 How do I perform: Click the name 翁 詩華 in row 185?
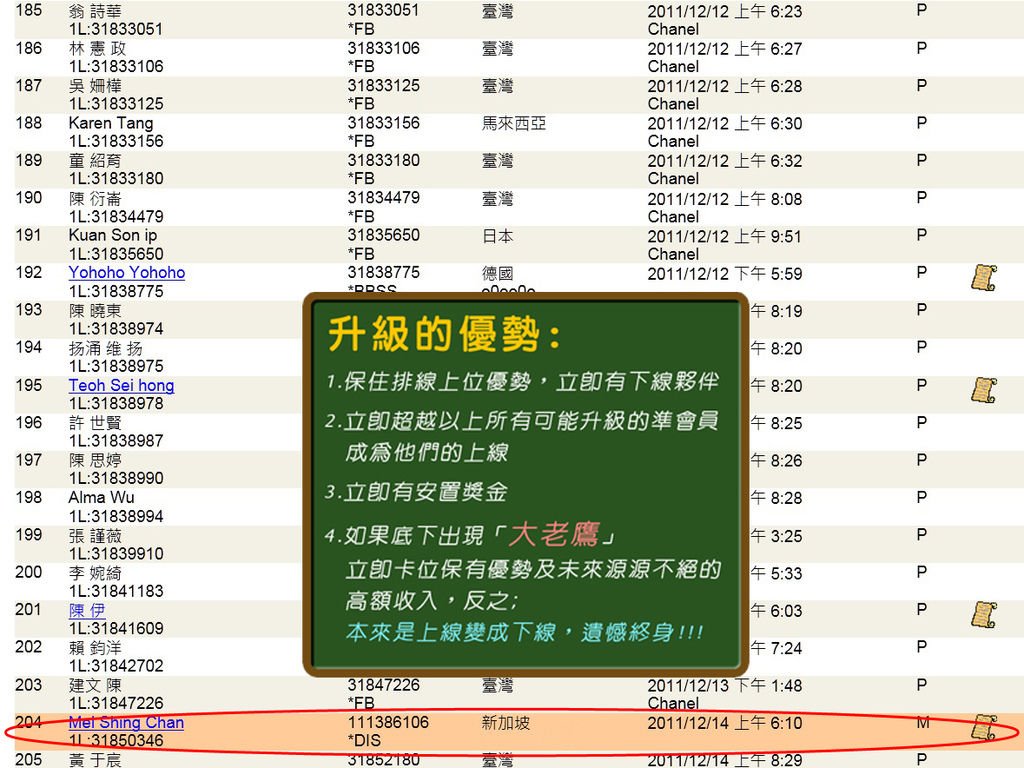tap(95, 12)
